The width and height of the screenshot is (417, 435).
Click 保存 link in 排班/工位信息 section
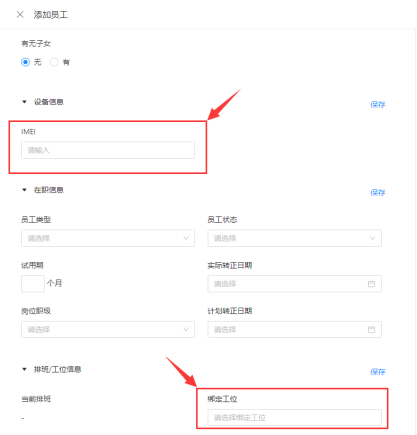pyautogui.click(x=378, y=372)
